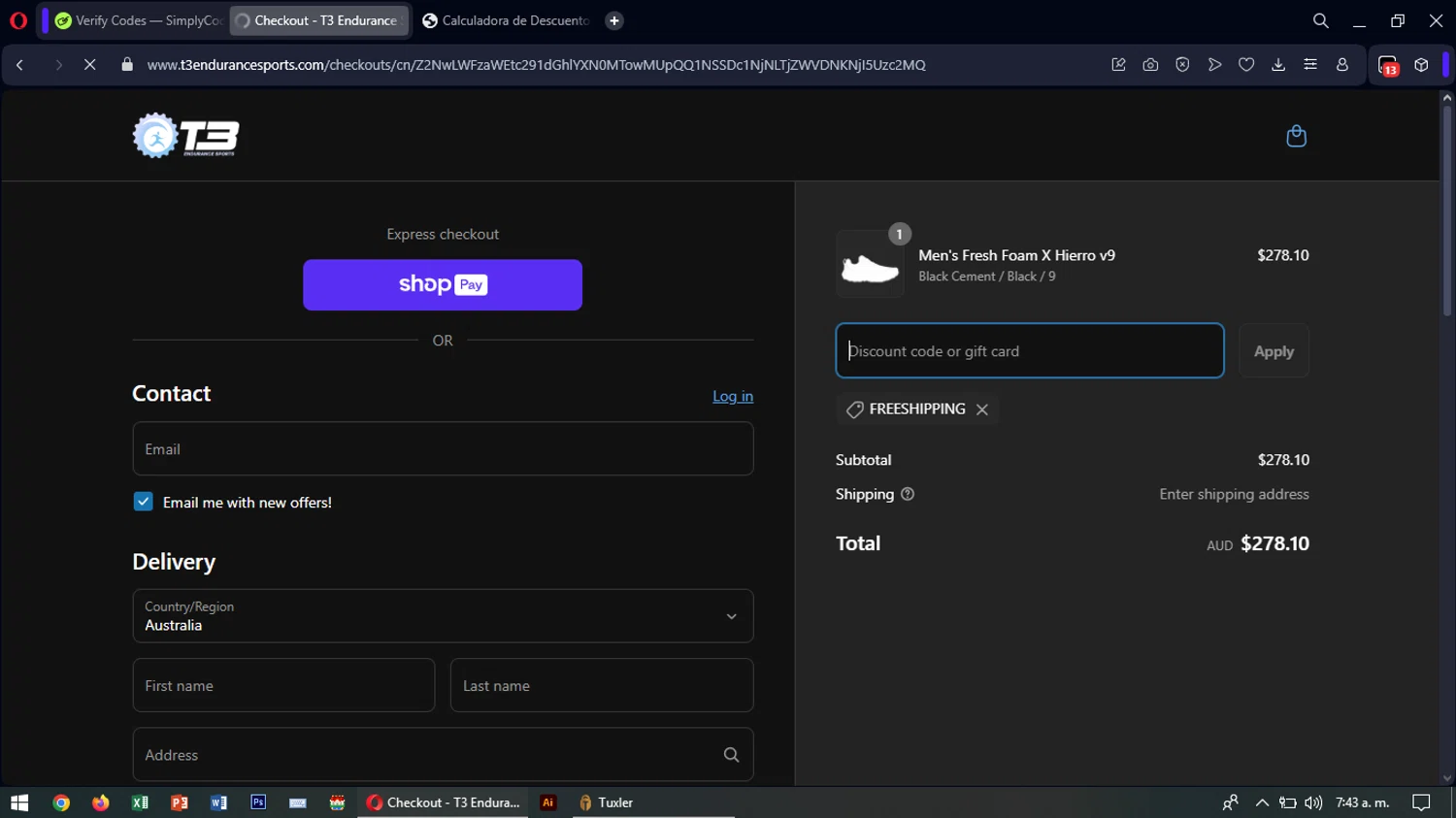Open Adobe Illustrator from the taskbar
This screenshot has height=818, width=1456.
548,802
